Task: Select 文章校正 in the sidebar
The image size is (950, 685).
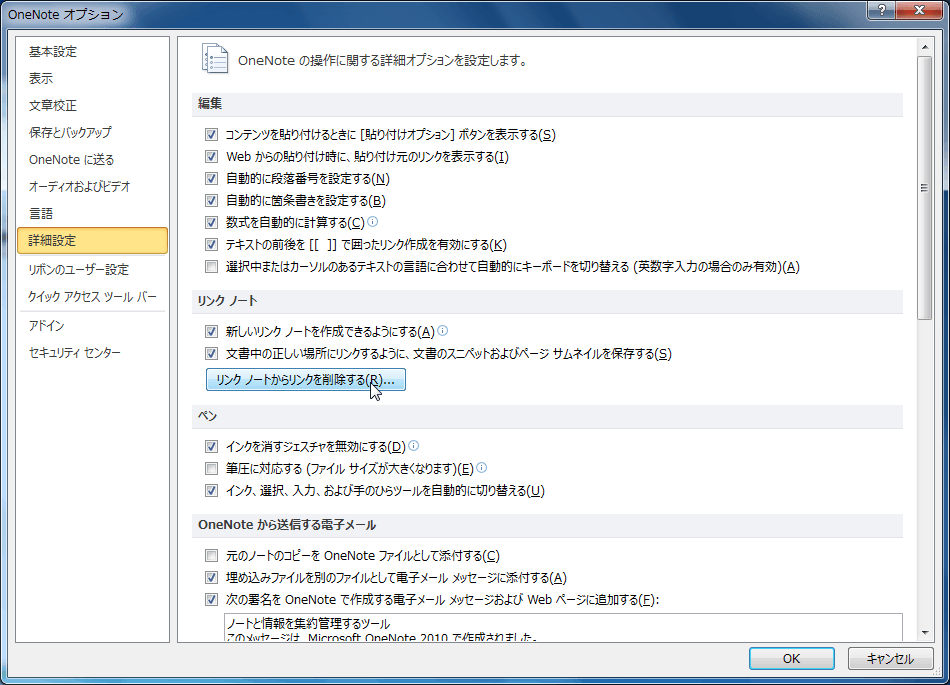Action: [x=92, y=105]
